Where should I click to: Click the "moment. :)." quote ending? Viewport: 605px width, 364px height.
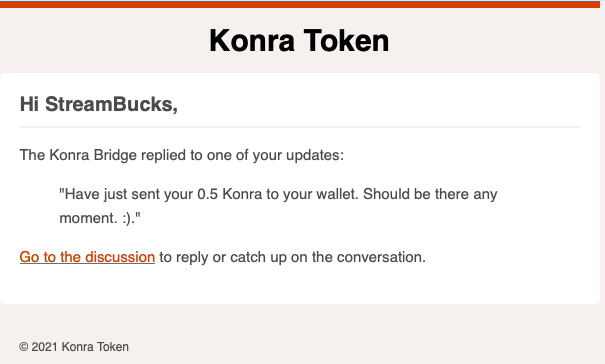(x=100, y=218)
